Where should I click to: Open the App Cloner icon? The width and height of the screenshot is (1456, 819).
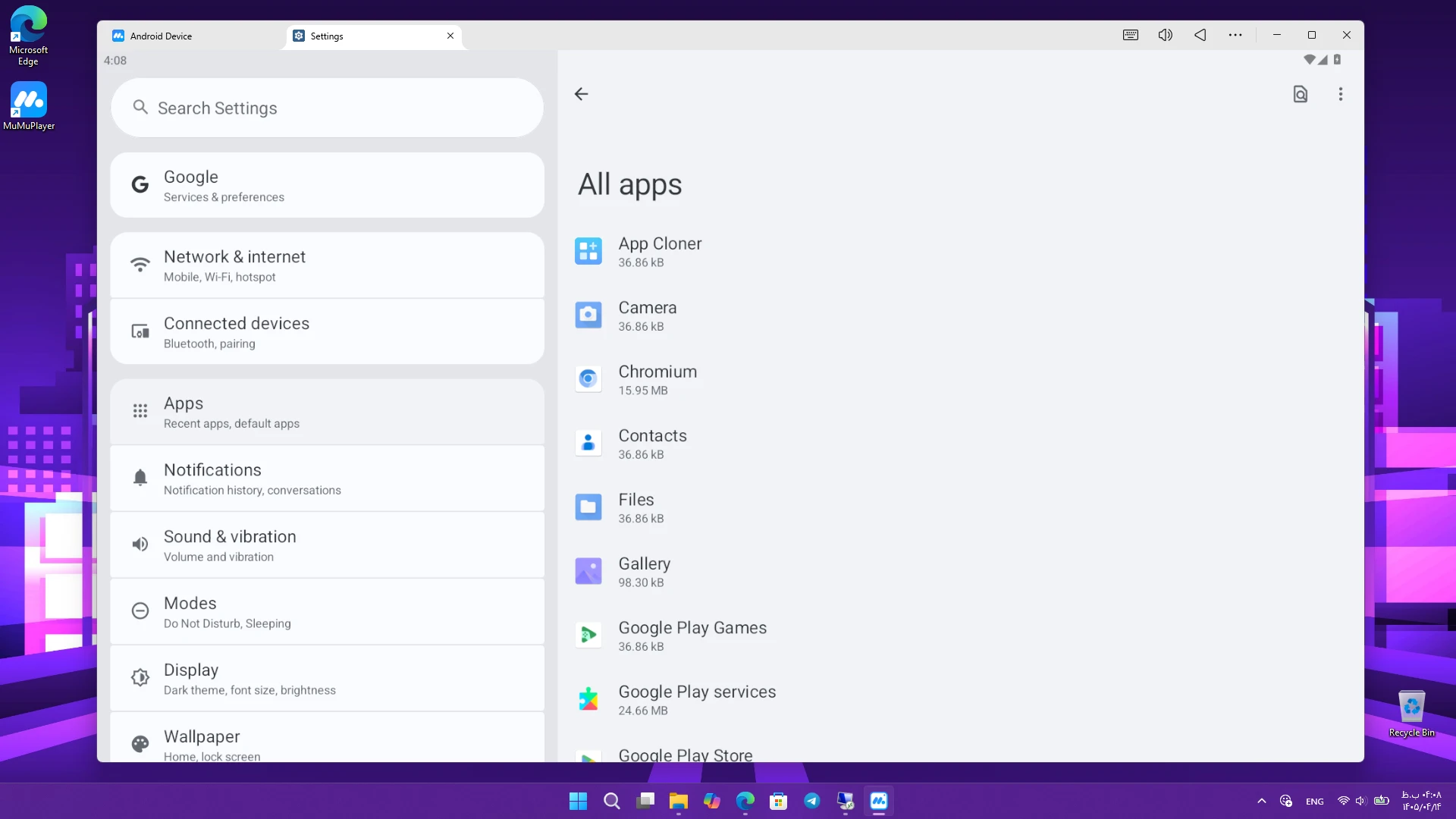coord(588,251)
